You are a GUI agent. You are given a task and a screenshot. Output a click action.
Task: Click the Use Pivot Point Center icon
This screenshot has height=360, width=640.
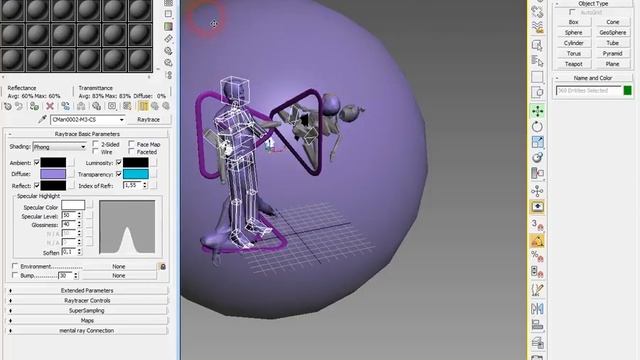tap(537, 173)
